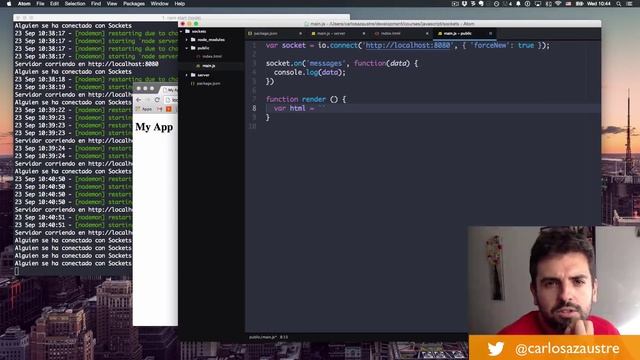Open Apps bookmark in Chrome window
The width and height of the screenshot is (640, 360).
point(144,109)
